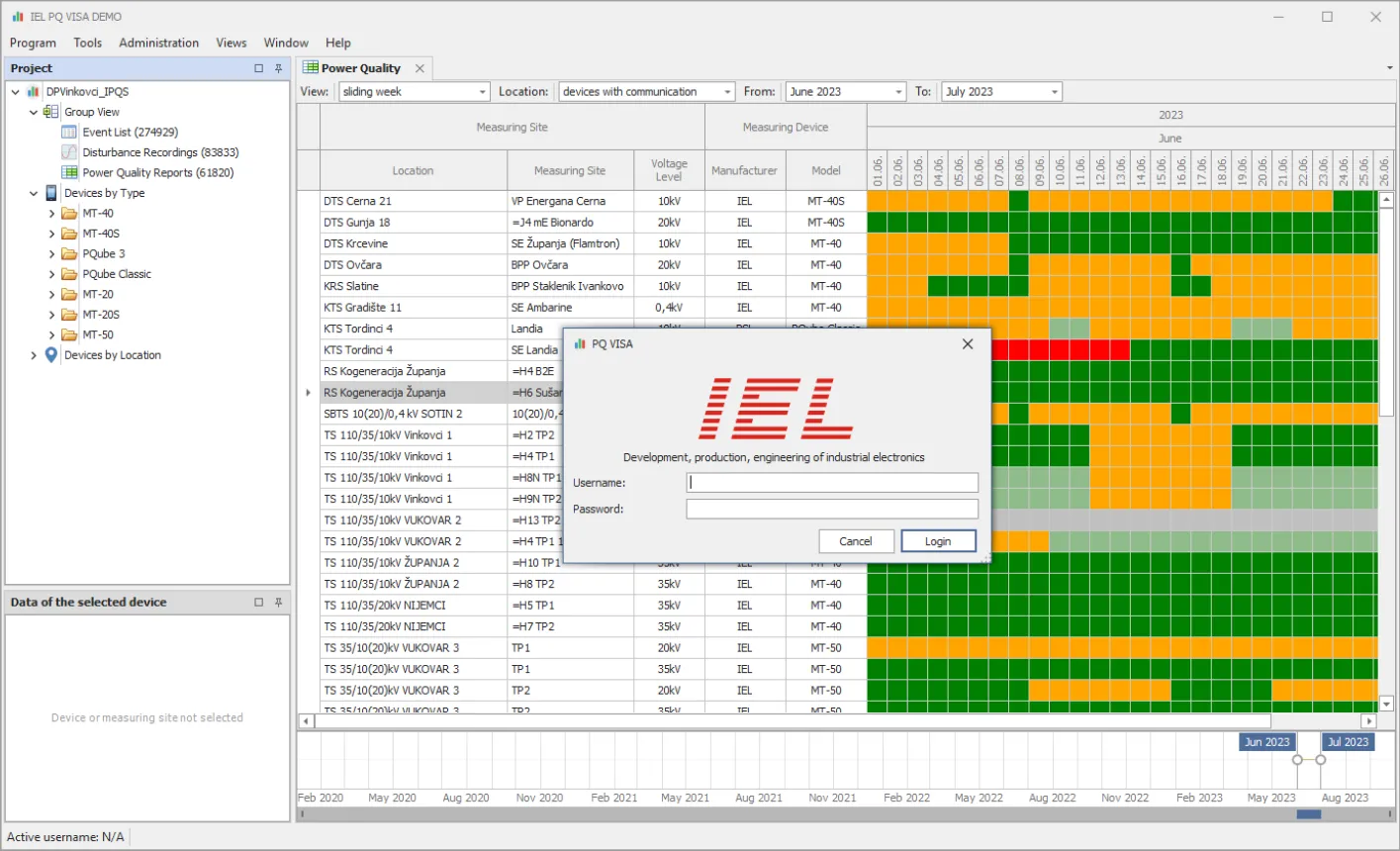Click the Login button
The width and height of the screenshot is (1400, 851).
tap(938, 541)
